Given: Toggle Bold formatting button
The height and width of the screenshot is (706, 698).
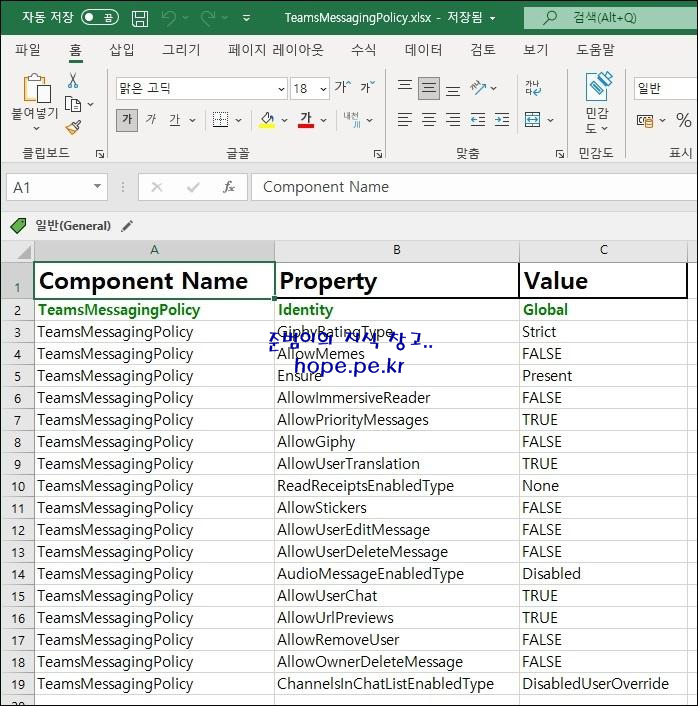Looking at the screenshot, I should (x=127, y=120).
